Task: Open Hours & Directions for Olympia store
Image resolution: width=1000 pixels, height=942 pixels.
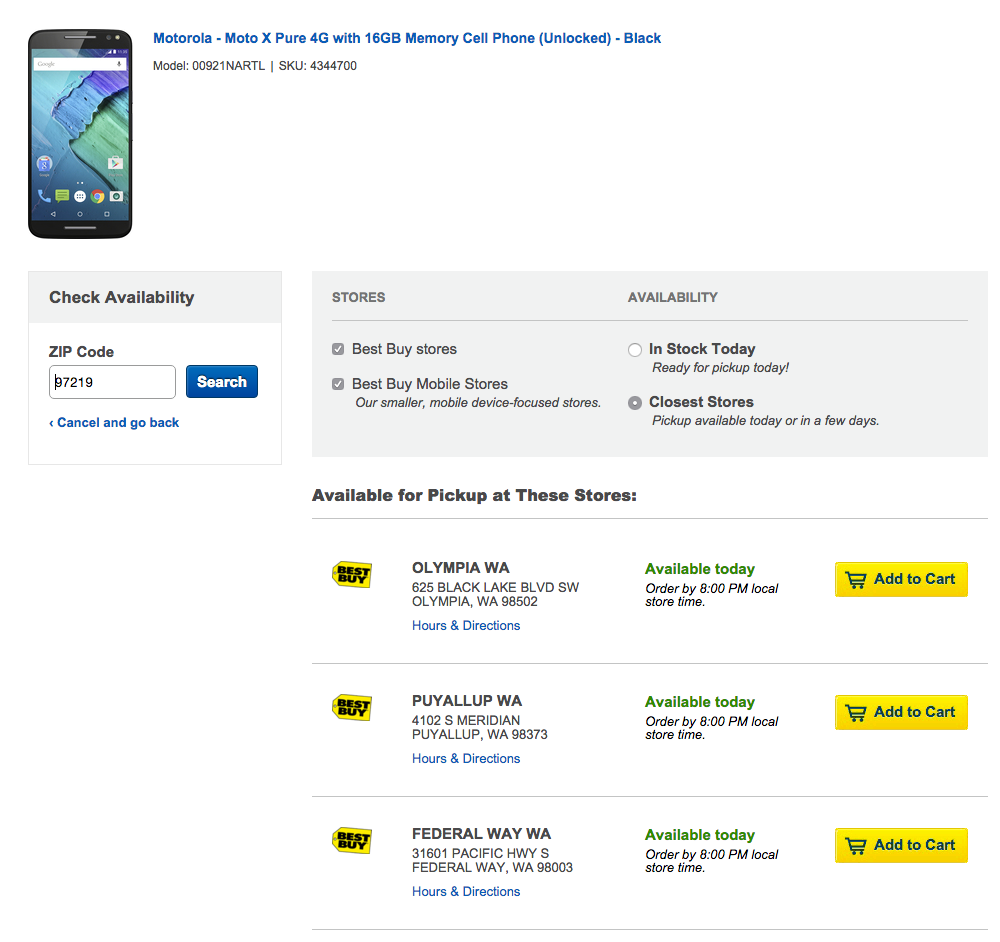Action: (466, 626)
